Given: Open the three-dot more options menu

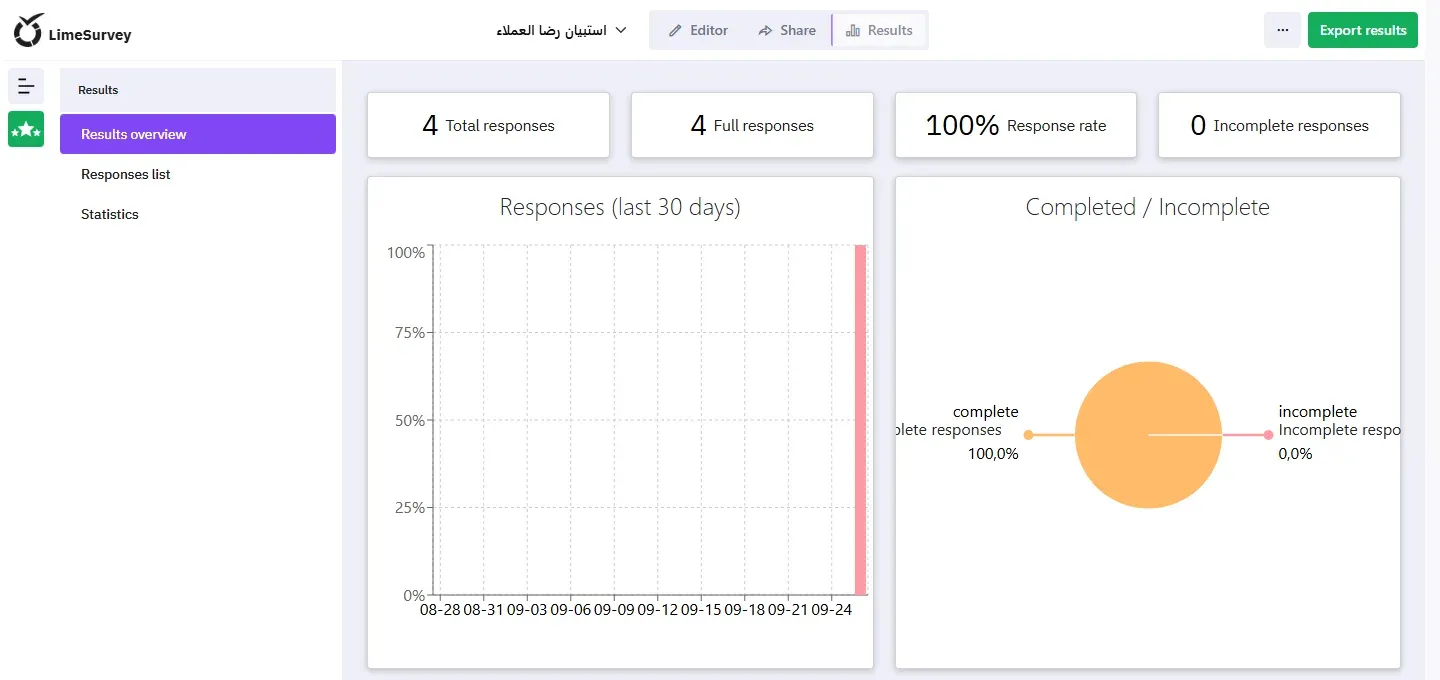Looking at the screenshot, I should point(1282,30).
